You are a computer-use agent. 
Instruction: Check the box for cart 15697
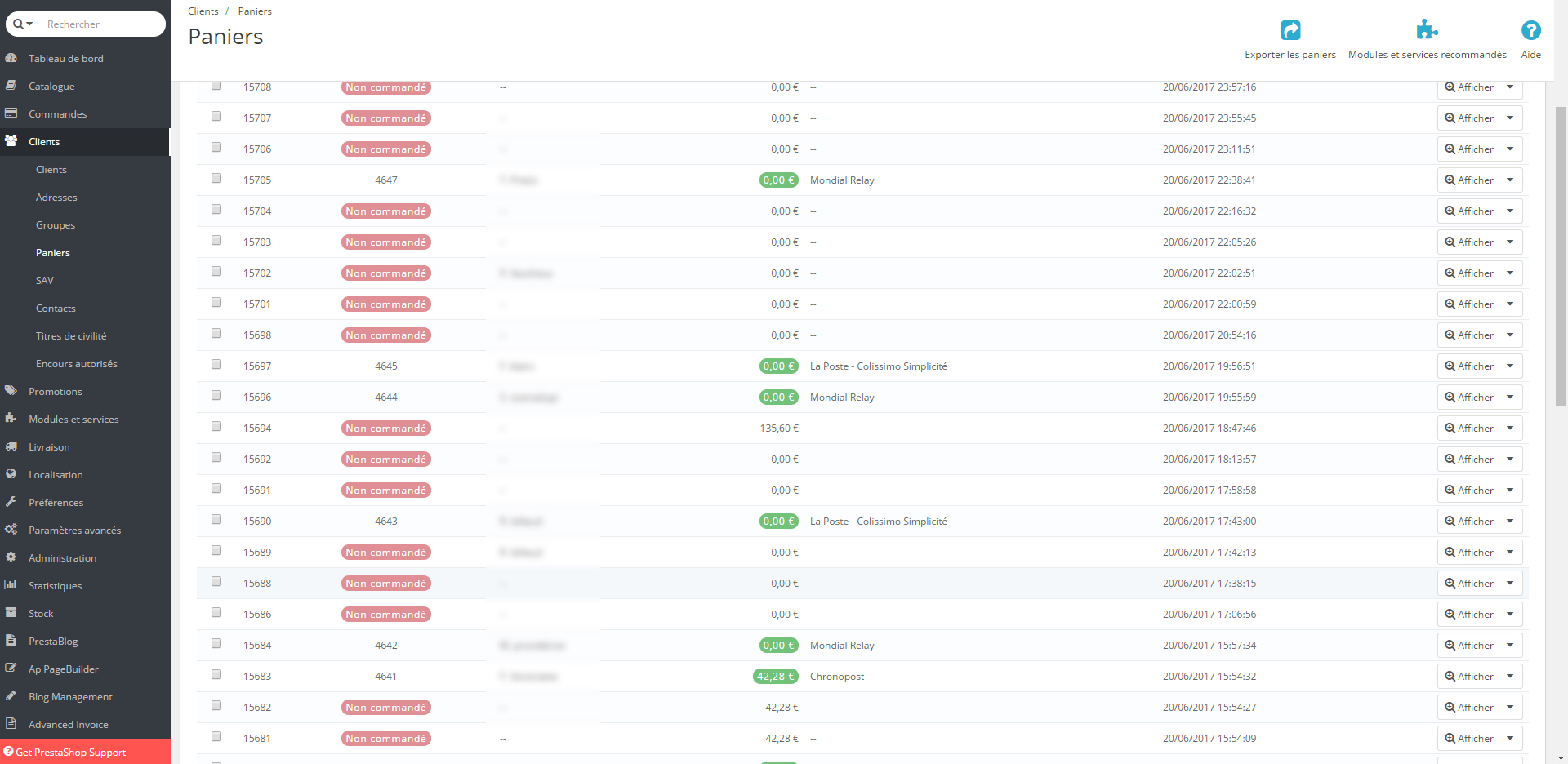coord(216,365)
